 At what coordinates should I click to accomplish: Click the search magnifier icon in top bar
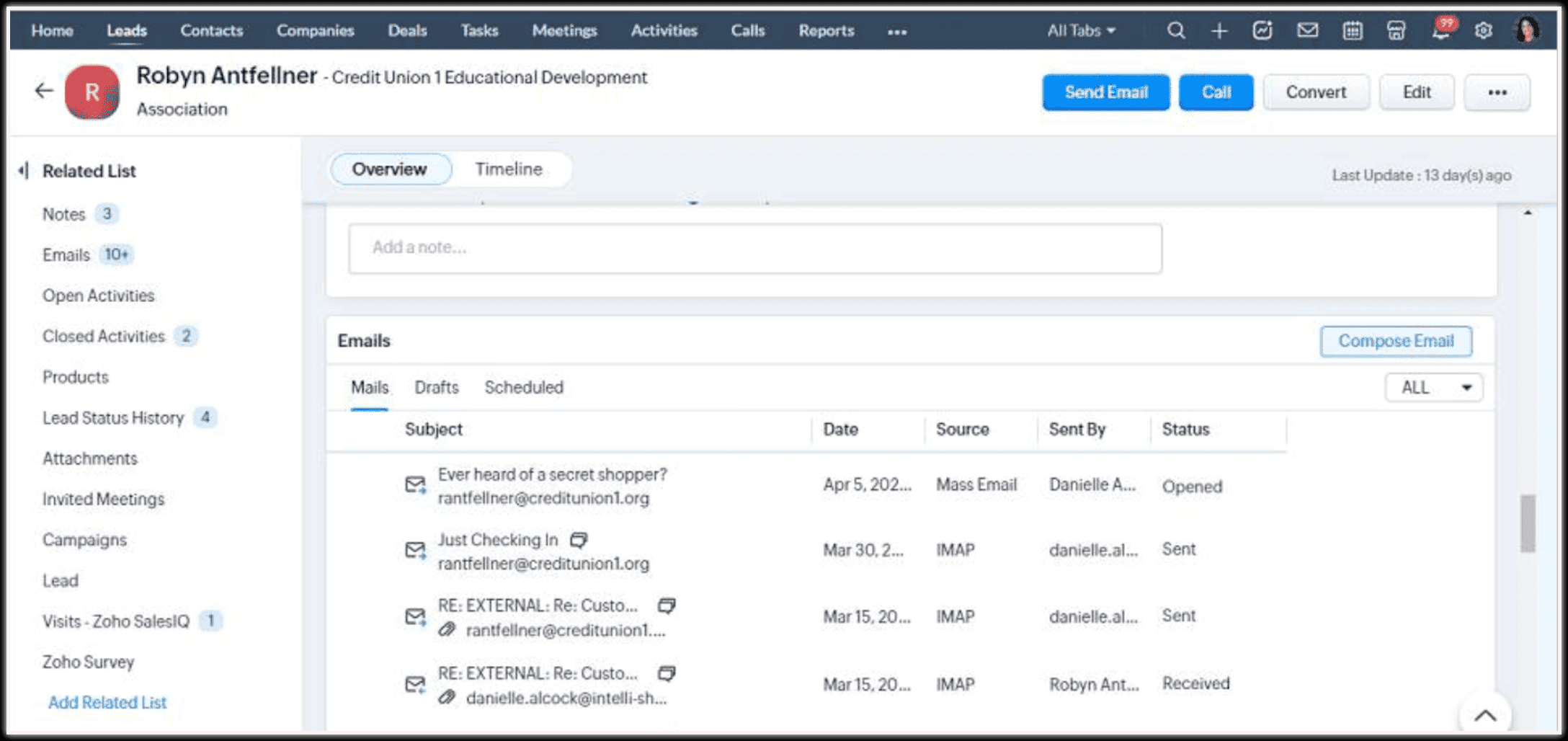pyautogui.click(x=1175, y=30)
